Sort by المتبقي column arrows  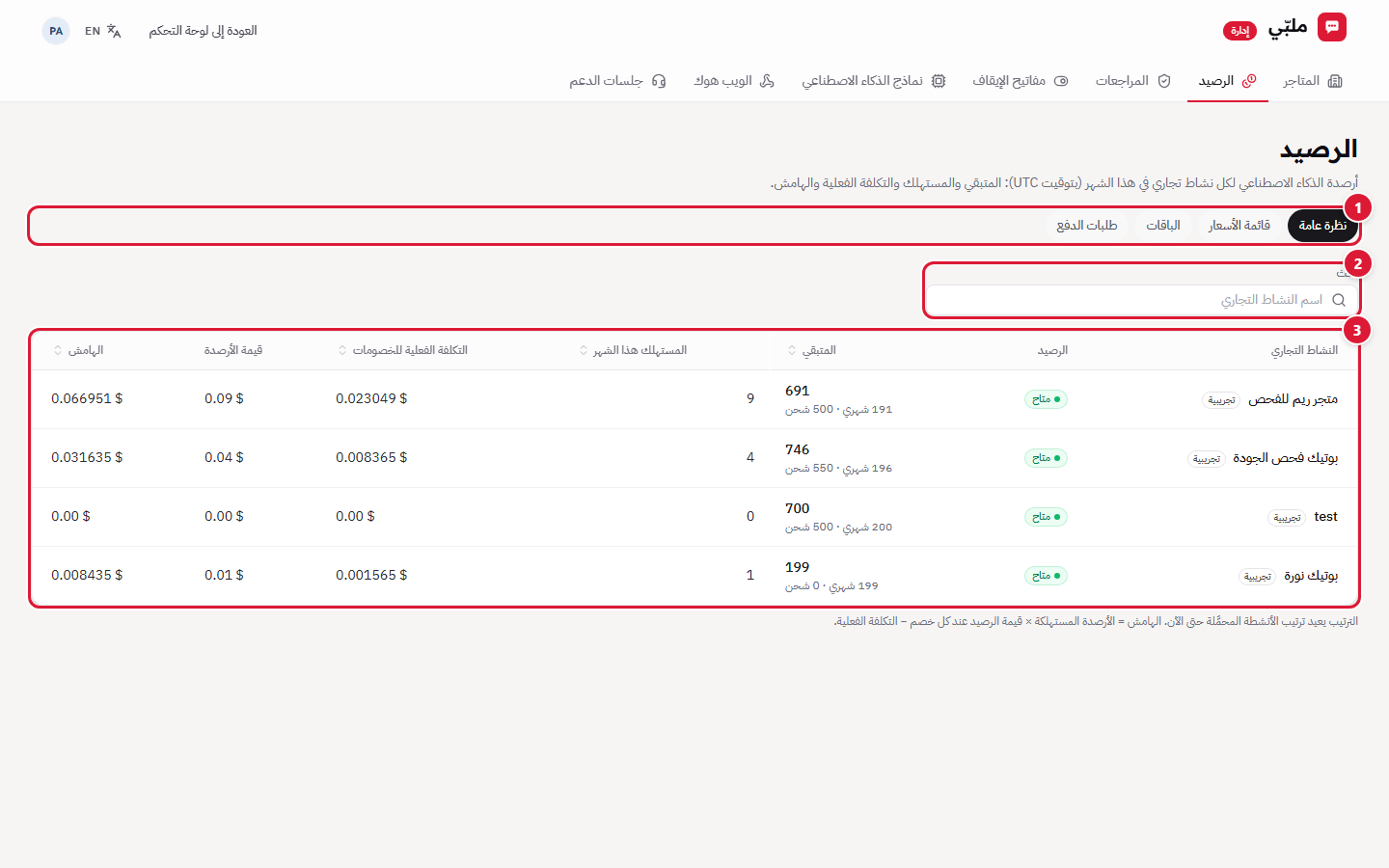792,350
